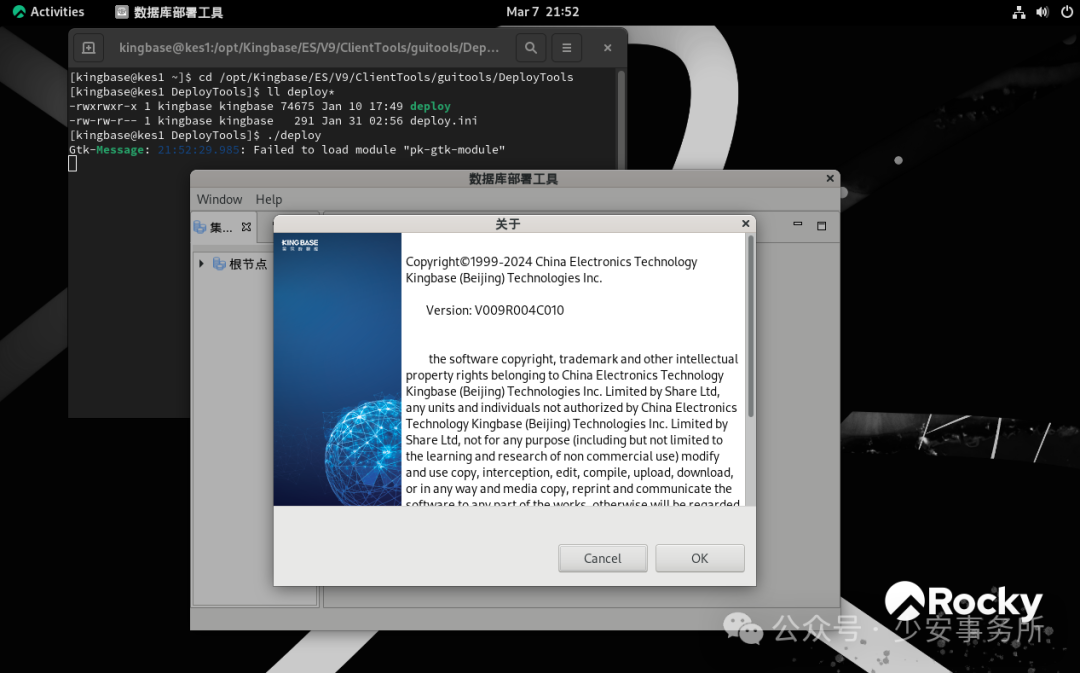This screenshot has height=673, width=1080.
Task: Click the green deploy filename in terminal
Action: (430, 106)
